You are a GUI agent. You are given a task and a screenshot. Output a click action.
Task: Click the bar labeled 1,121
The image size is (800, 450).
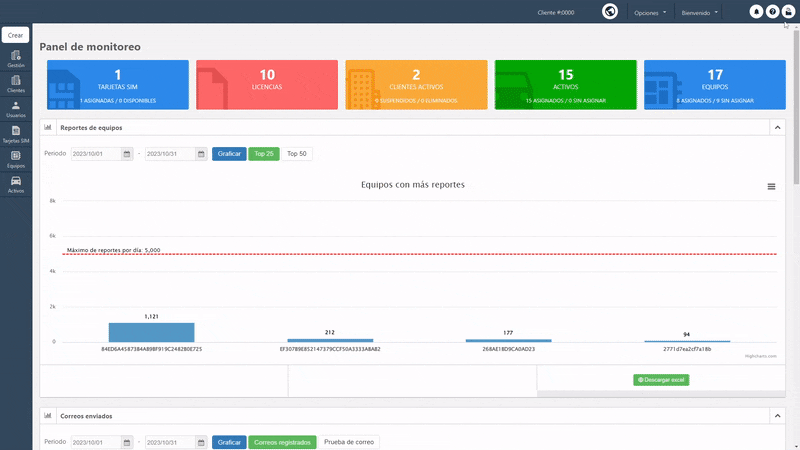(x=152, y=332)
